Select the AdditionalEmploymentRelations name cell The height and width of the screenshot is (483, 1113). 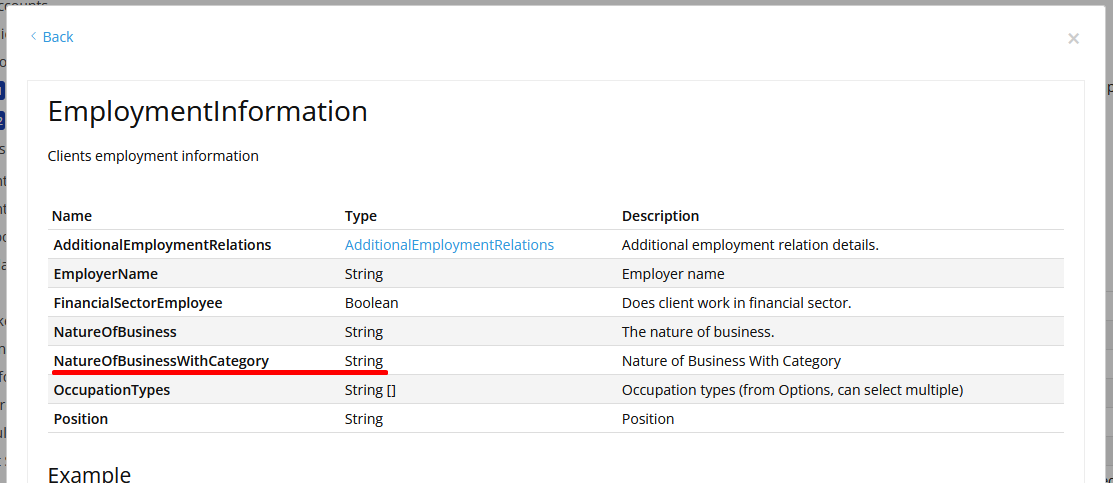point(162,245)
